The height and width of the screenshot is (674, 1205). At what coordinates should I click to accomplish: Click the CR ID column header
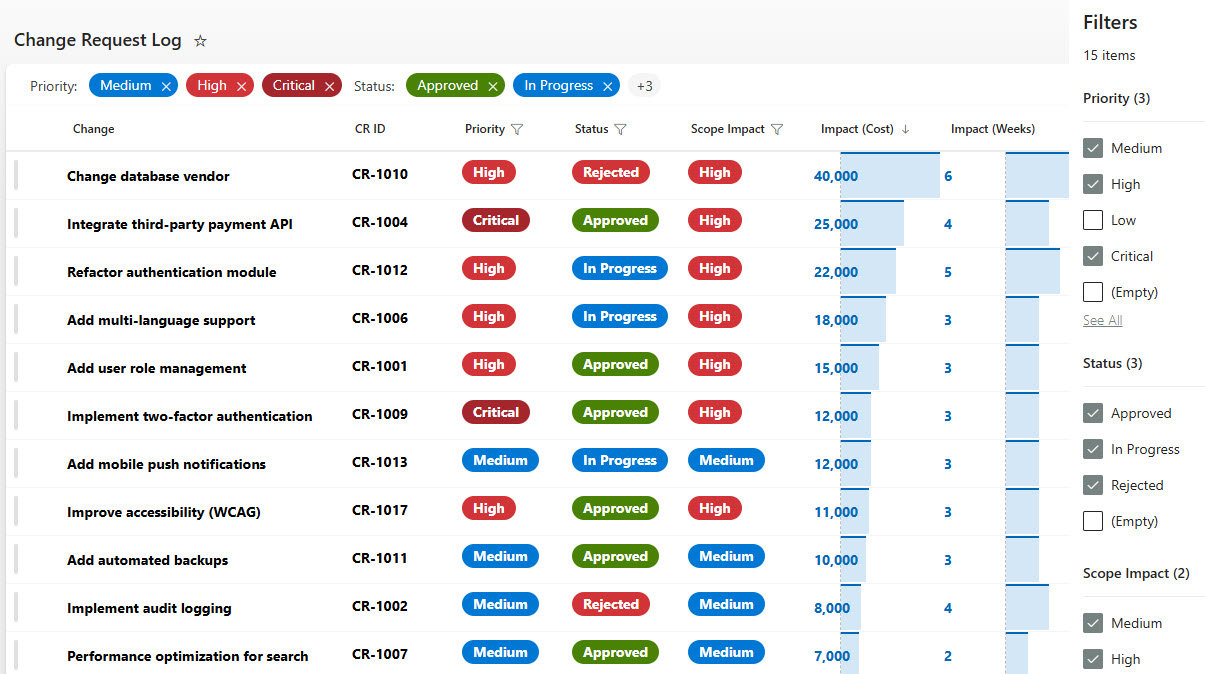pyautogui.click(x=369, y=129)
